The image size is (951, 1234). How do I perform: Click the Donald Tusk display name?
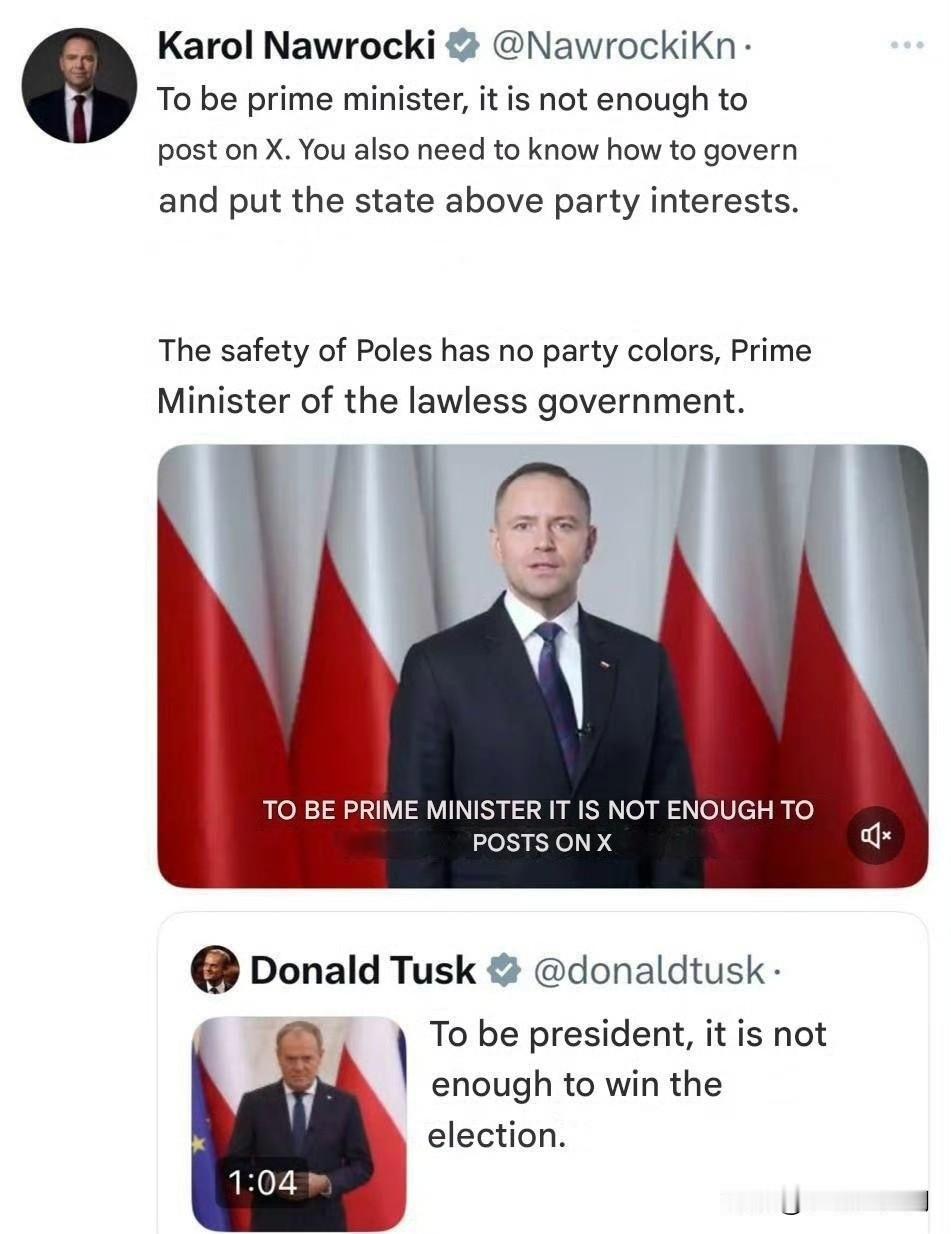[363, 969]
